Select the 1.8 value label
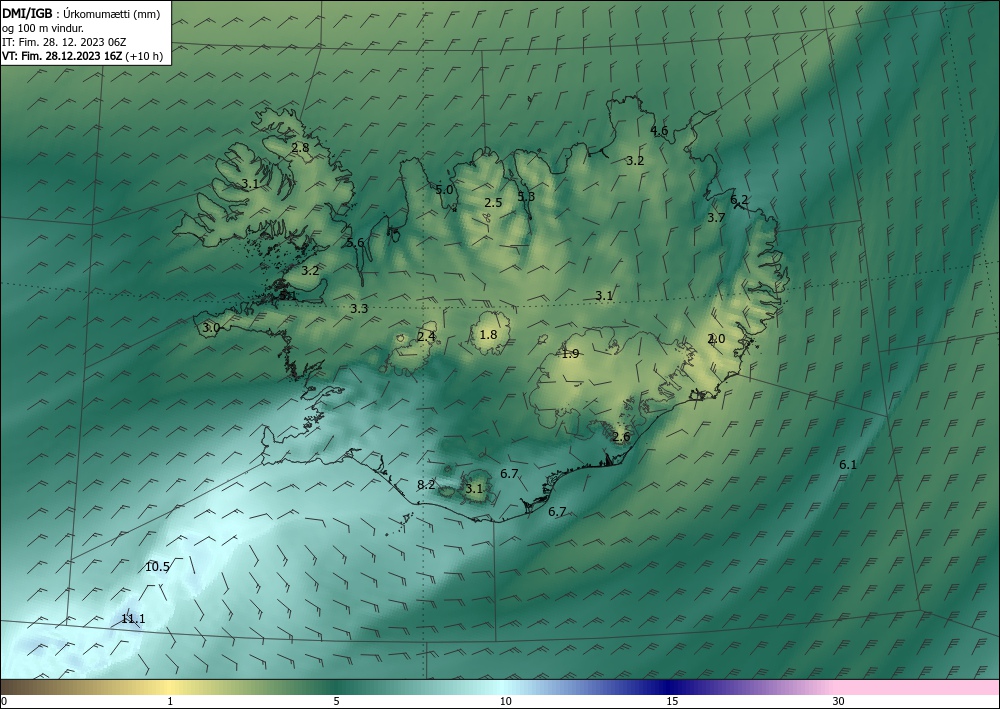1000x709 pixels. (x=488, y=334)
